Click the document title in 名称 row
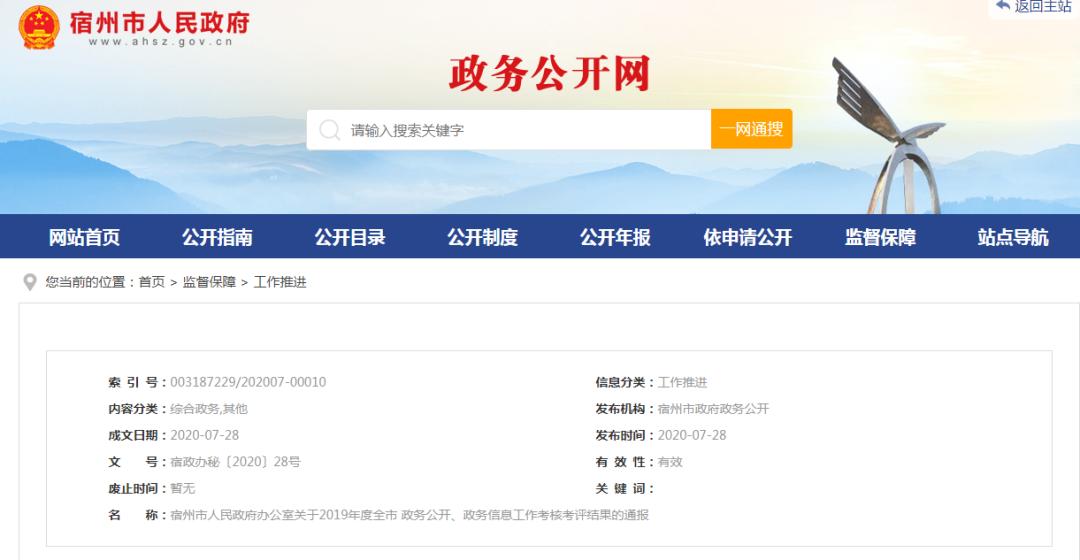The height and width of the screenshot is (560, 1080). 409,515
